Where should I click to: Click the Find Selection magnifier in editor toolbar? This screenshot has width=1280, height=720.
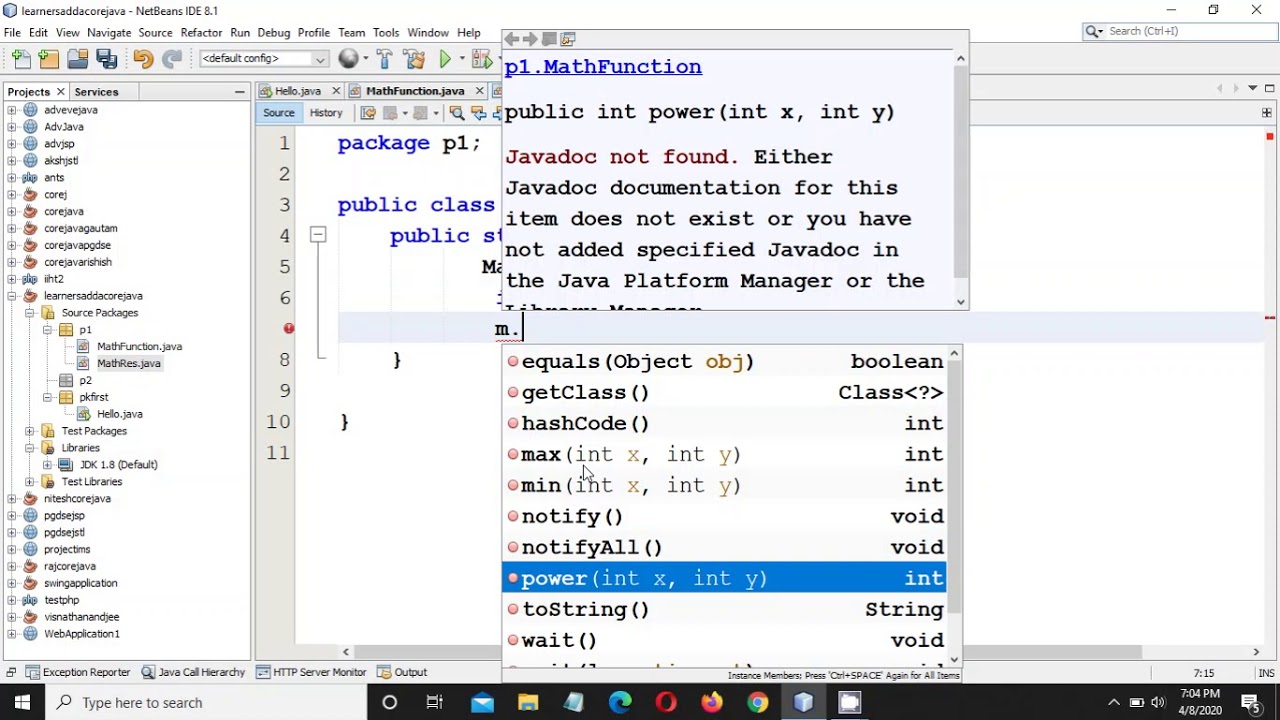pyautogui.click(x=456, y=113)
